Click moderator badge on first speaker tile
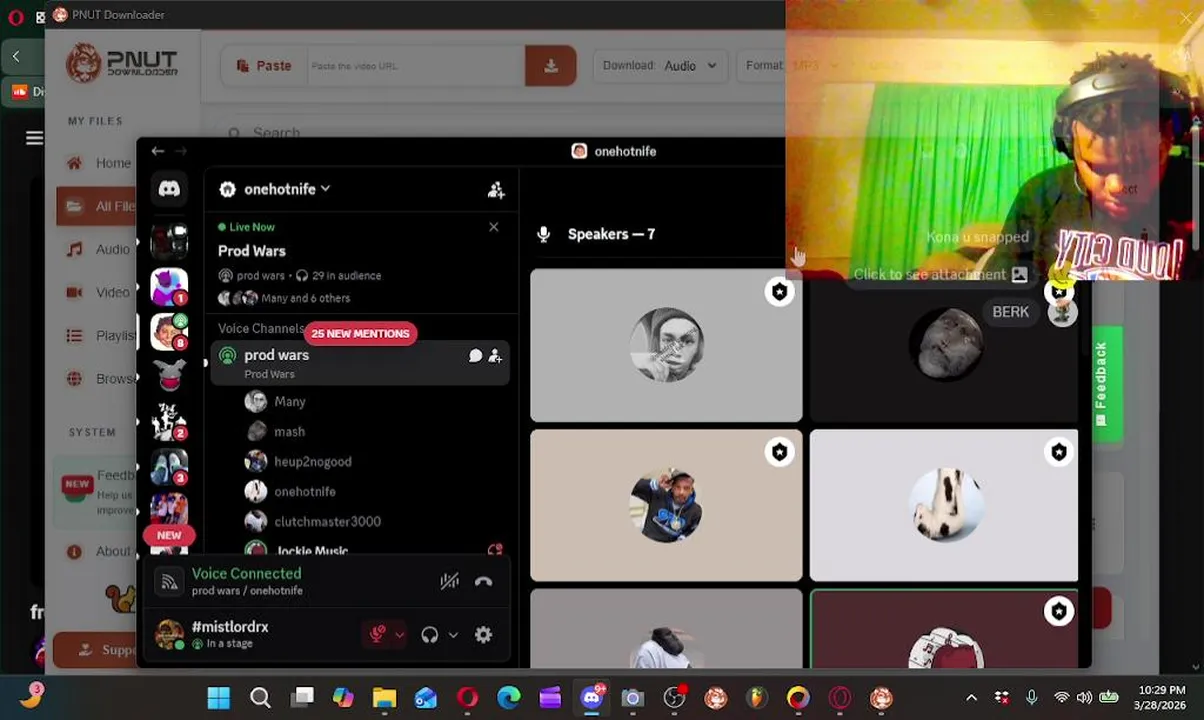 [x=779, y=292]
